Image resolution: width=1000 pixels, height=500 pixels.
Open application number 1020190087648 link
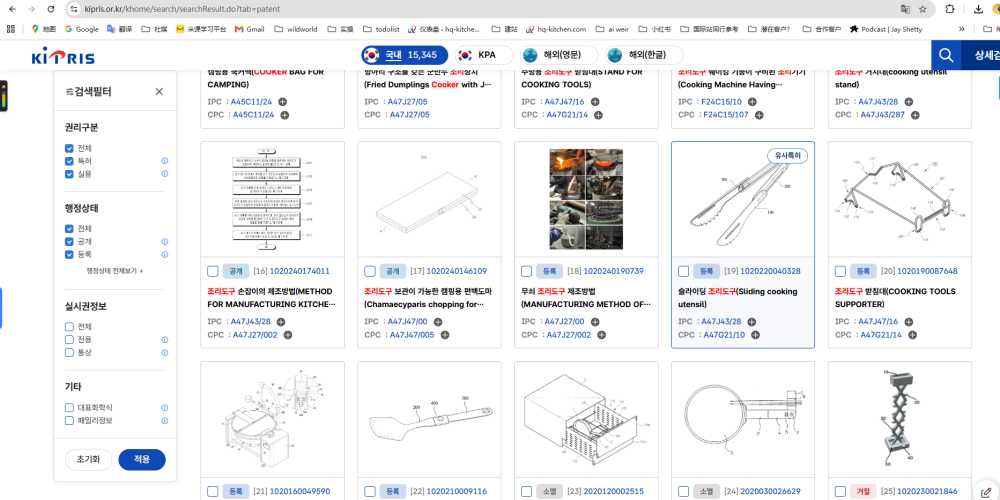[927, 271]
